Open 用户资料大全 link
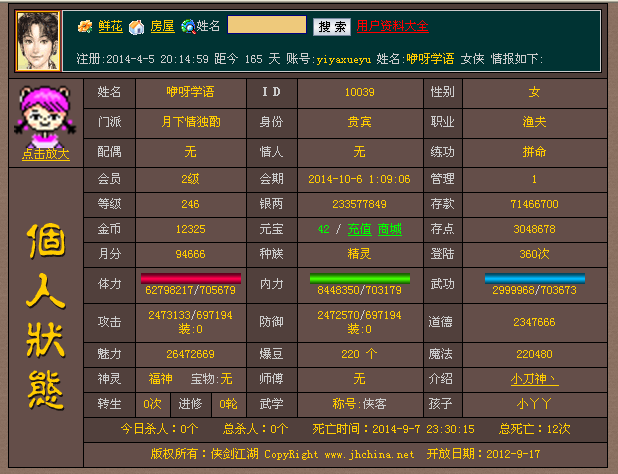Screen dimensions: 618x474 pos(393,26)
